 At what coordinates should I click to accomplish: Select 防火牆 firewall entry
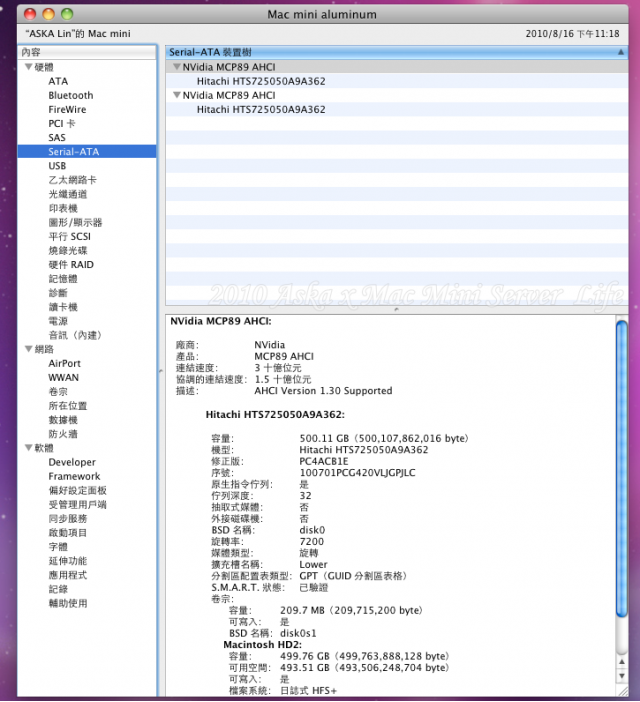click(63, 434)
